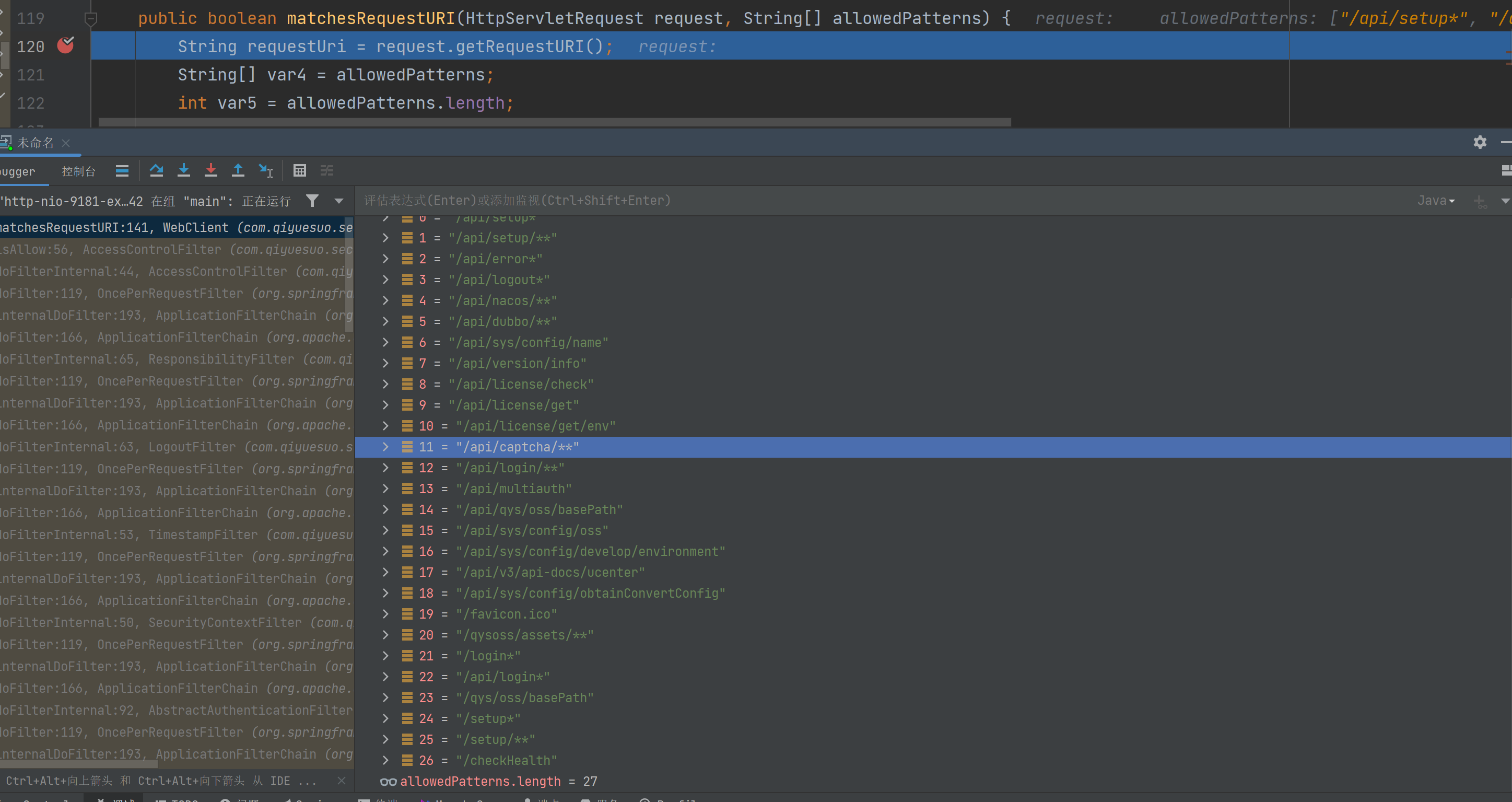Click the Step Over debugger icon

[156, 170]
